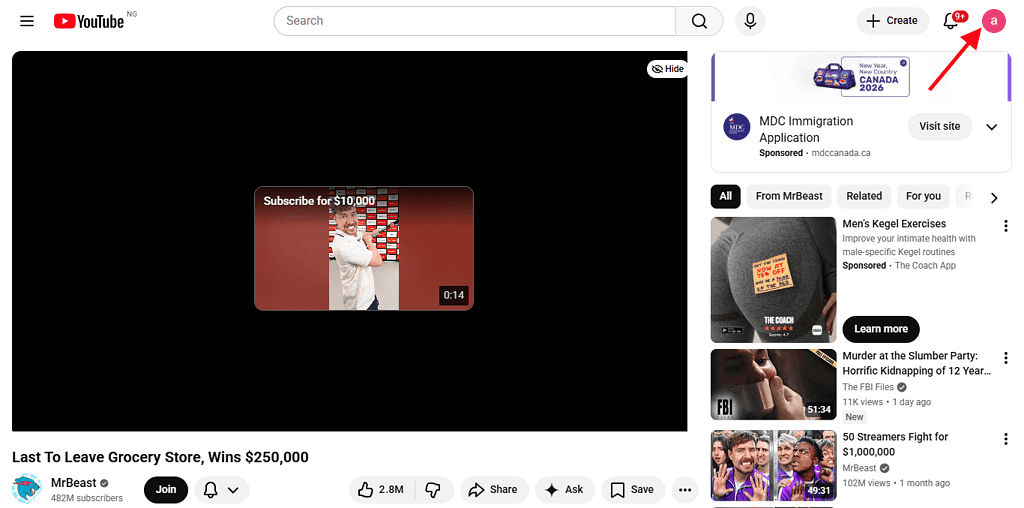The image size is (1024, 508).
Task: Open The FBI Files channel link
Action: click(x=868, y=387)
